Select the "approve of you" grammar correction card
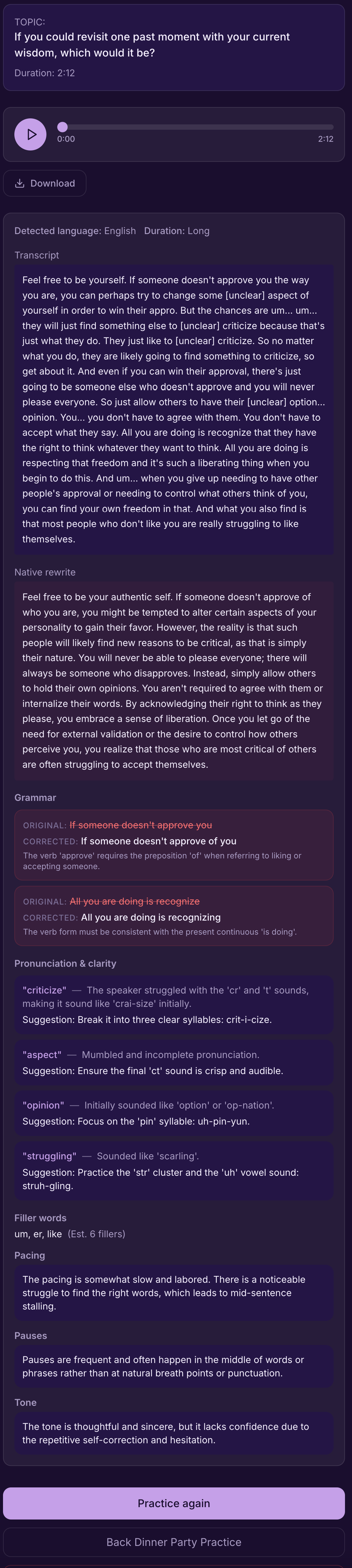This screenshot has width=352, height=1568. (x=174, y=845)
